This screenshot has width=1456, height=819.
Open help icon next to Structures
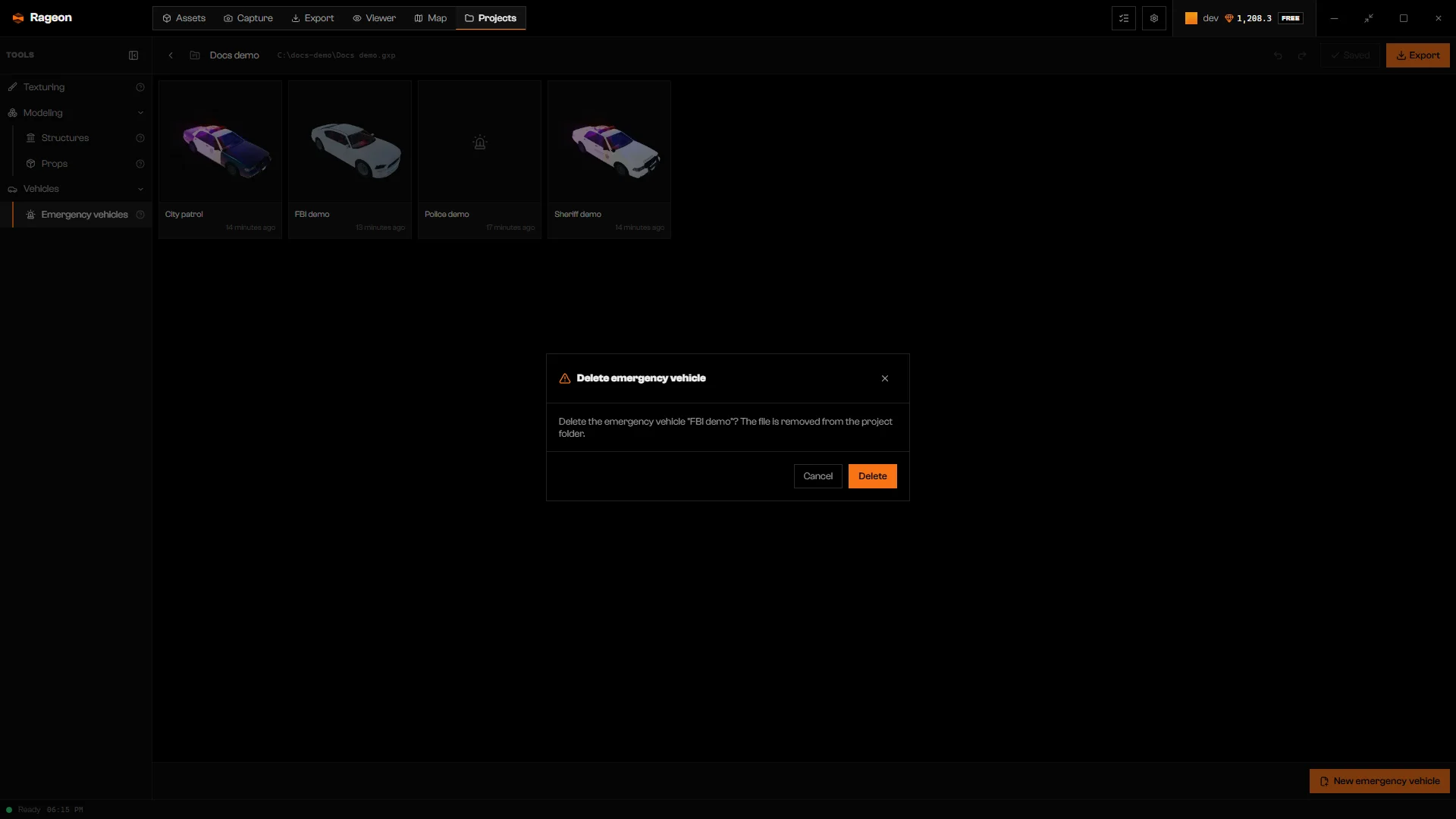tap(140, 138)
